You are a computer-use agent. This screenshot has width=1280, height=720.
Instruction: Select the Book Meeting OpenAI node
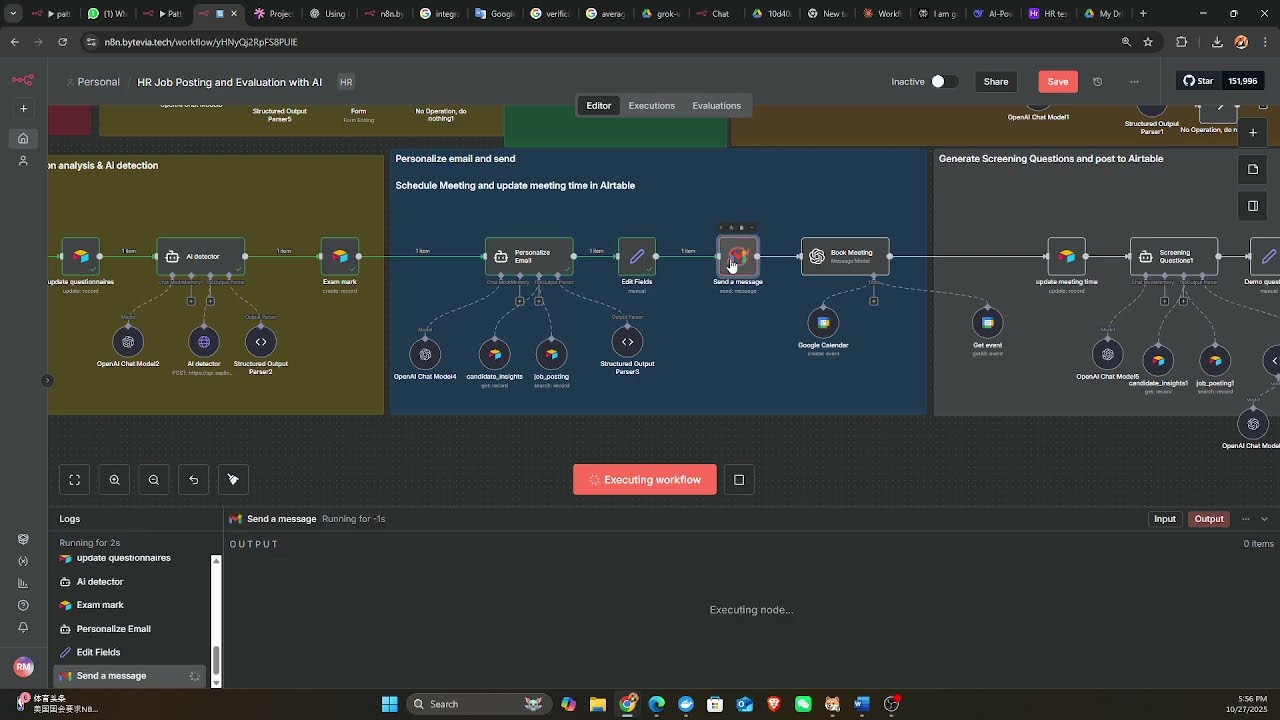pos(845,257)
